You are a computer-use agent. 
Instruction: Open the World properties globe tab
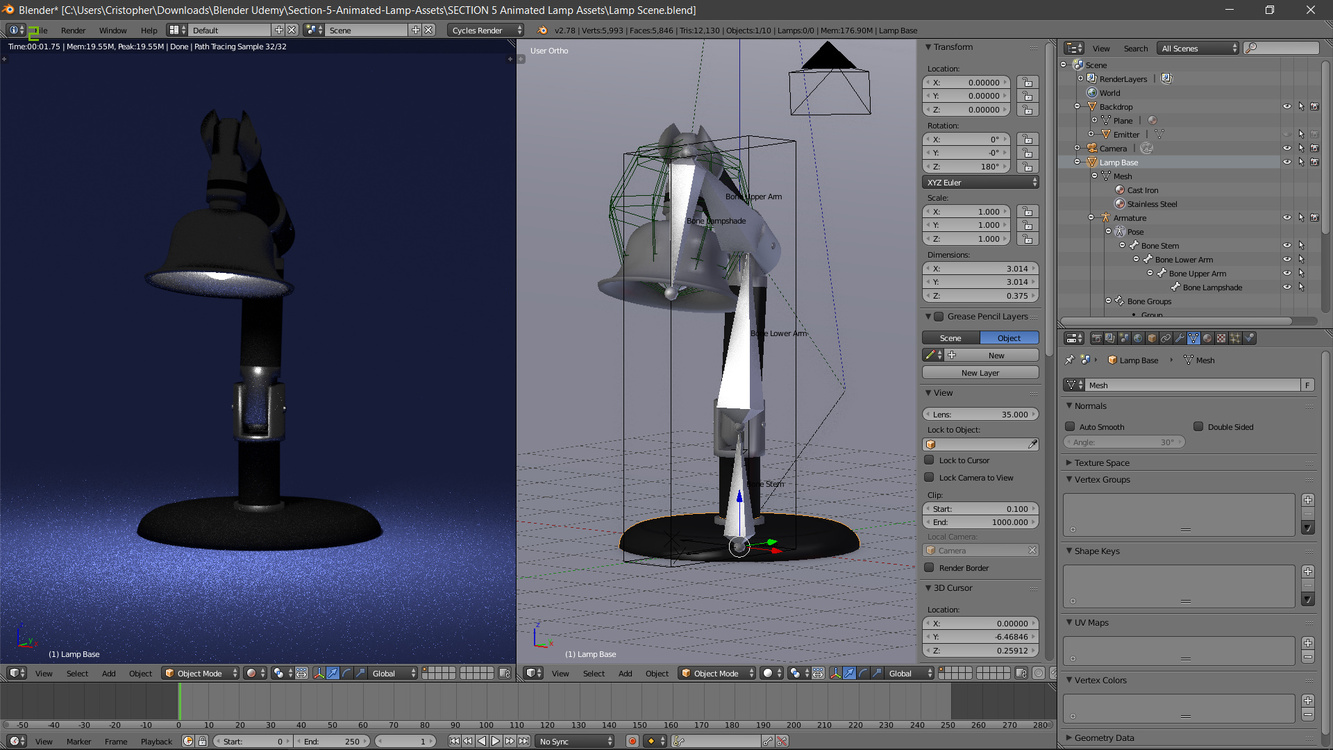coord(1138,338)
